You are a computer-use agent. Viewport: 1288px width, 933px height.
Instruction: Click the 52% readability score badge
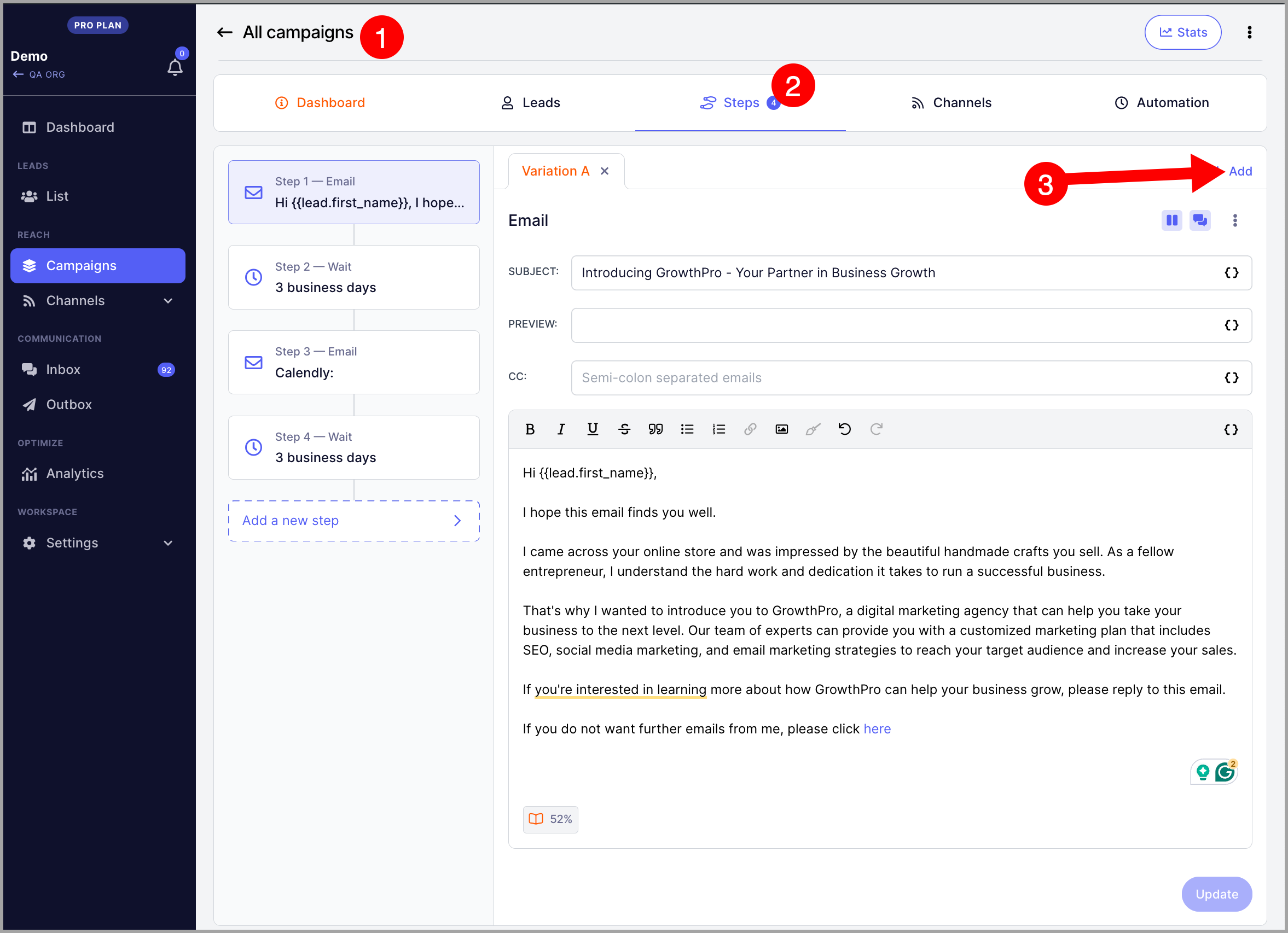point(550,819)
